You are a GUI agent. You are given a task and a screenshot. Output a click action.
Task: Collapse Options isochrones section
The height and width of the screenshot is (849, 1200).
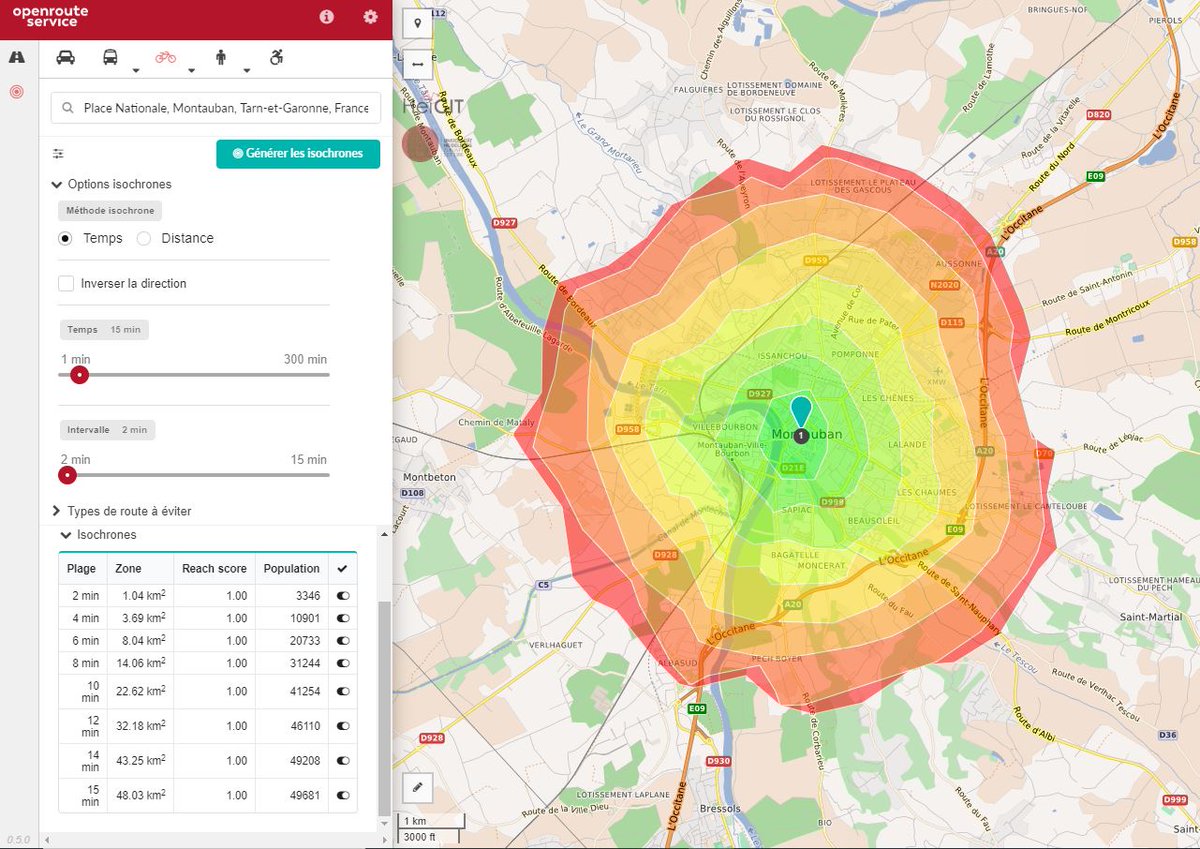(x=111, y=184)
